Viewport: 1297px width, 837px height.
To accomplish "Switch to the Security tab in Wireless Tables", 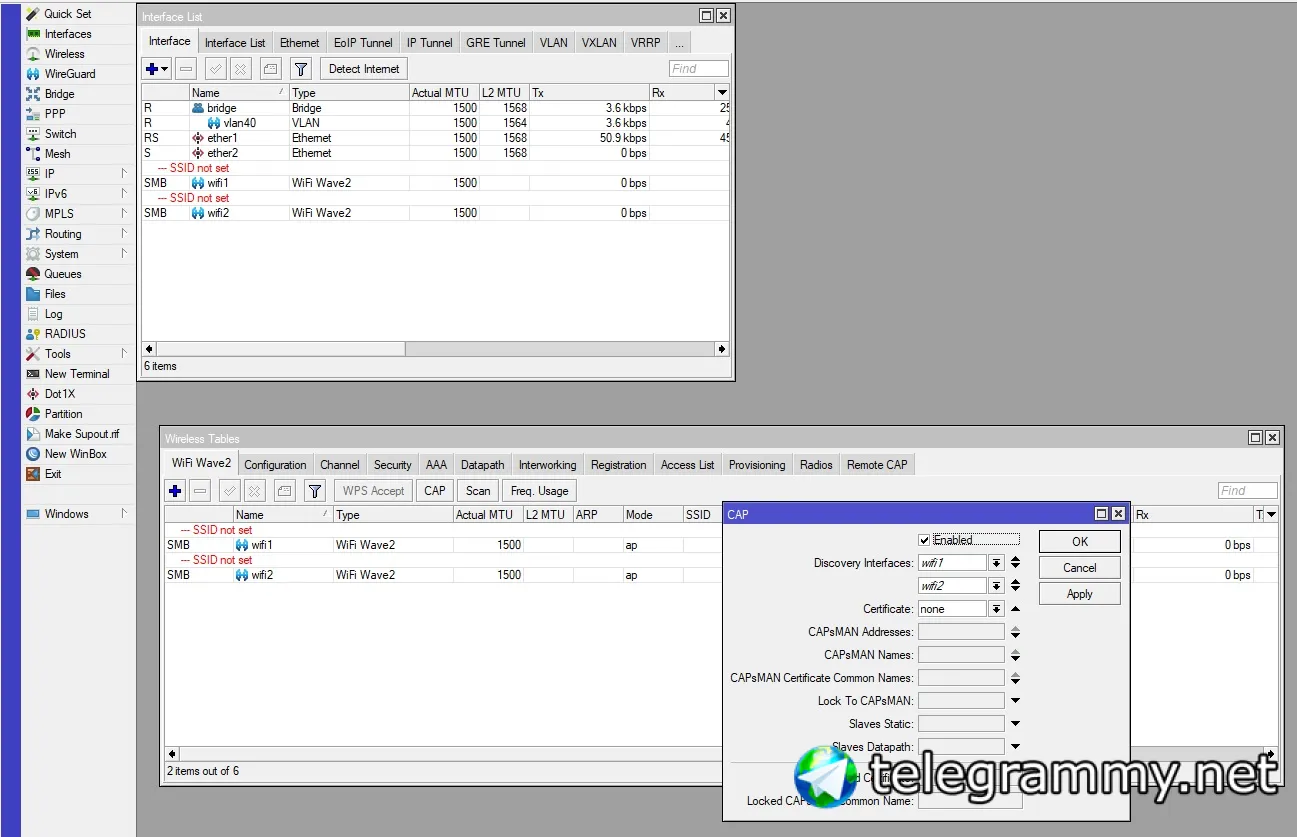I will [x=393, y=465].
